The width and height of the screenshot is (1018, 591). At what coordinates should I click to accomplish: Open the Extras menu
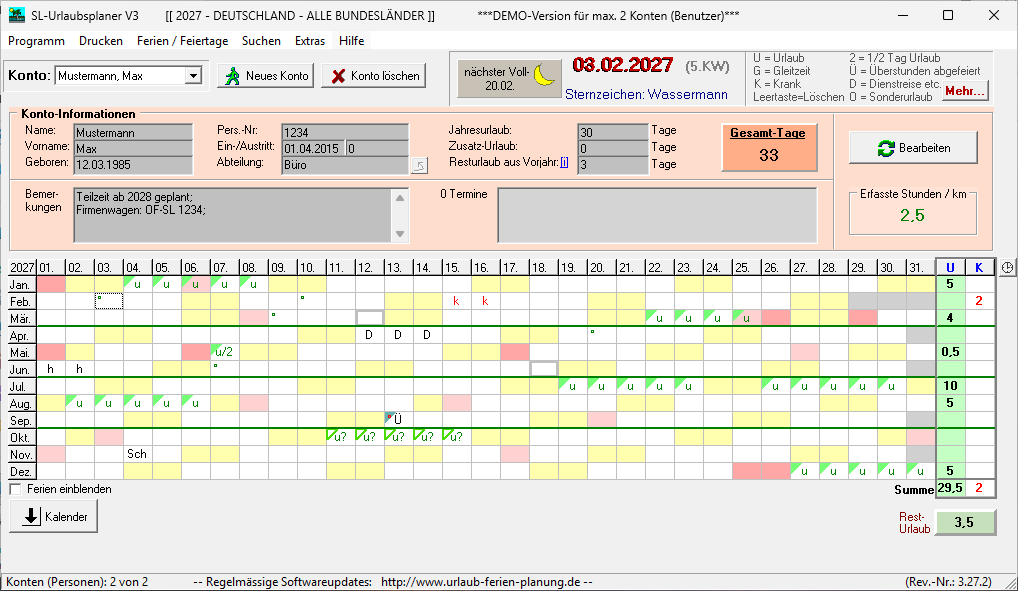click(310, 41)
